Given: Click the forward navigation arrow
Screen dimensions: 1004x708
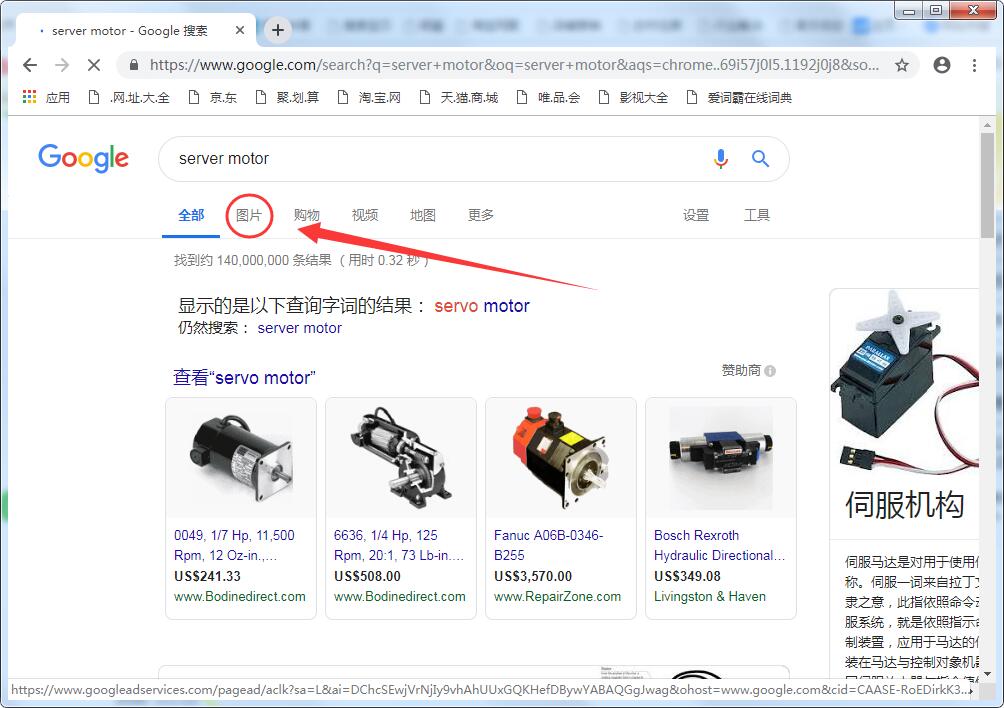Looking at the screenshot, I should [x=61, y=65].
